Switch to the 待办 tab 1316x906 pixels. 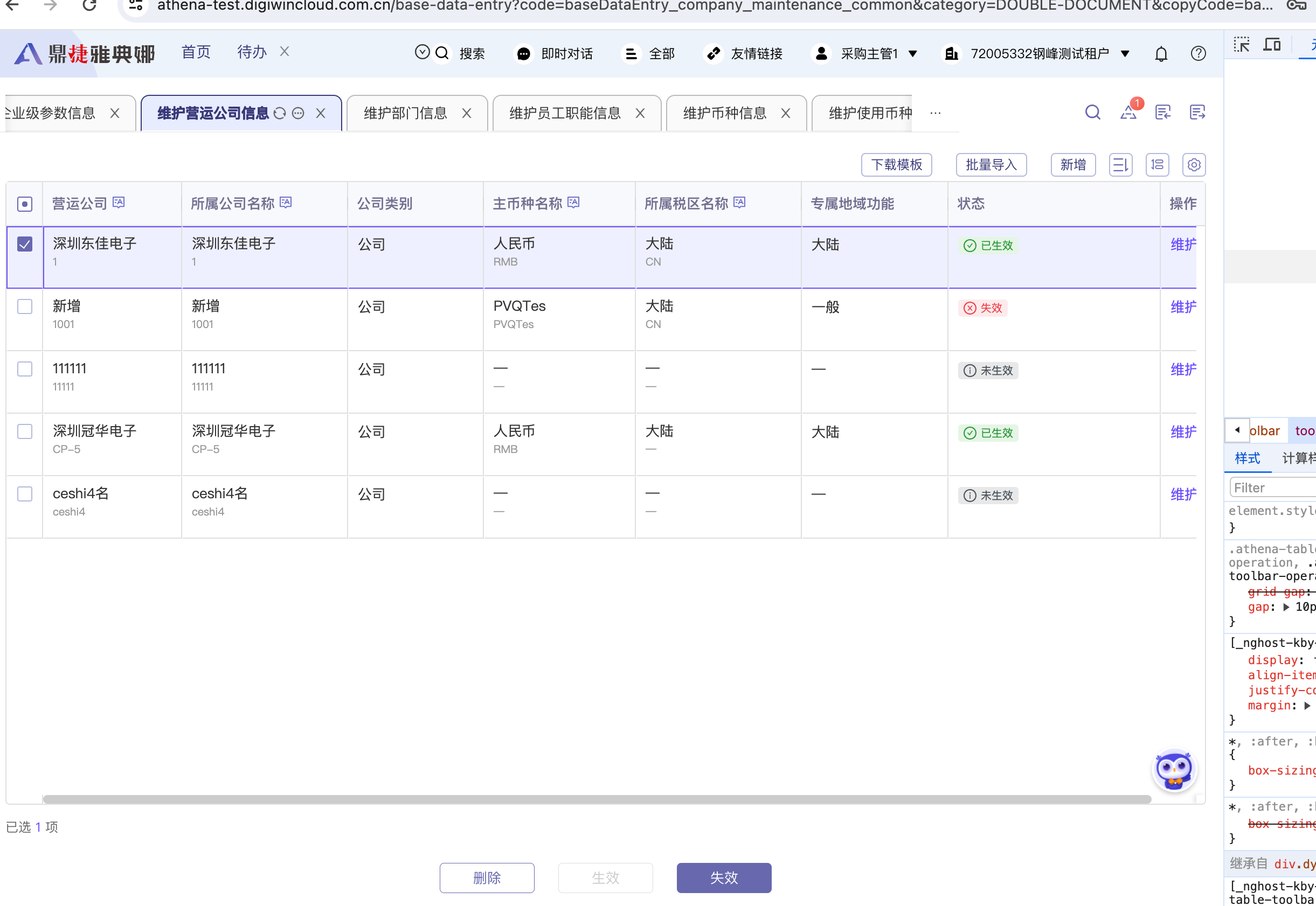coord(252,52)
